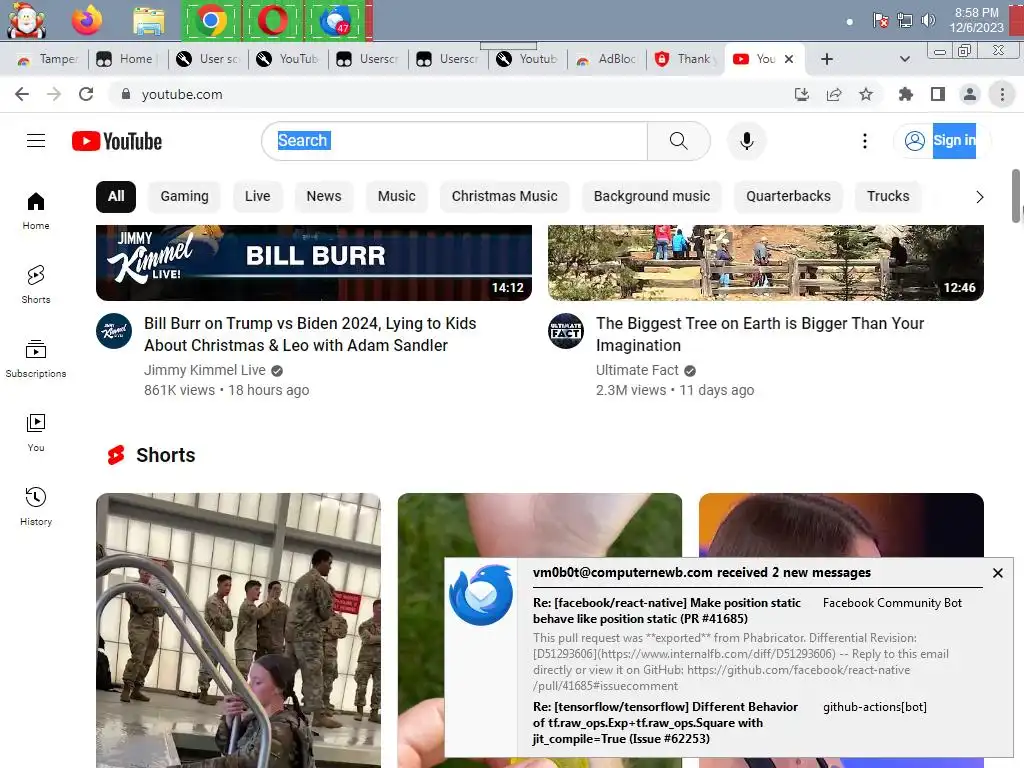This screenshot has width=1024, height=768.
Task: Switch to the Thank tab
Action: [687, 59]
